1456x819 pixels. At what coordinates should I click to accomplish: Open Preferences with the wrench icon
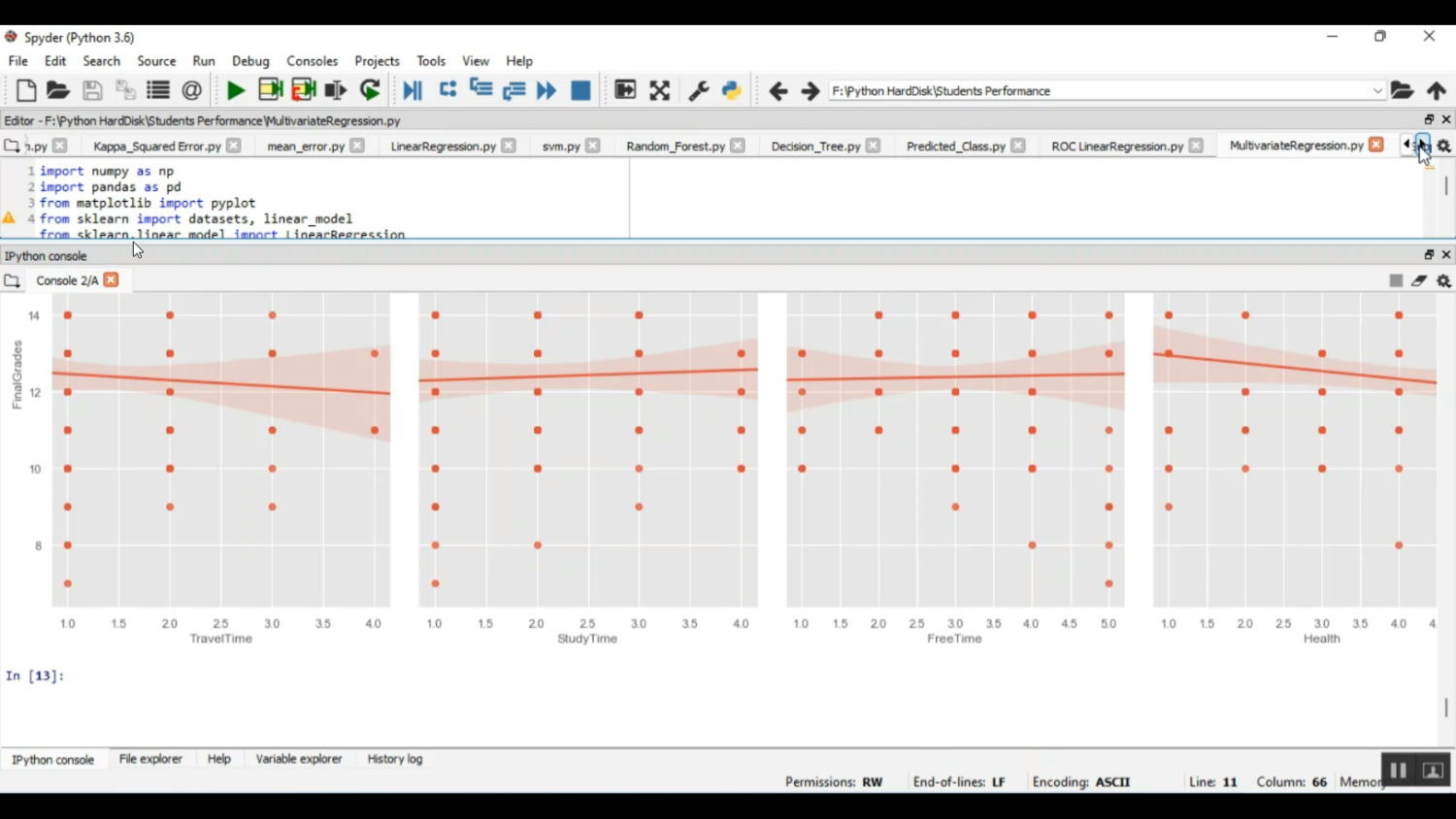point(698,91)
